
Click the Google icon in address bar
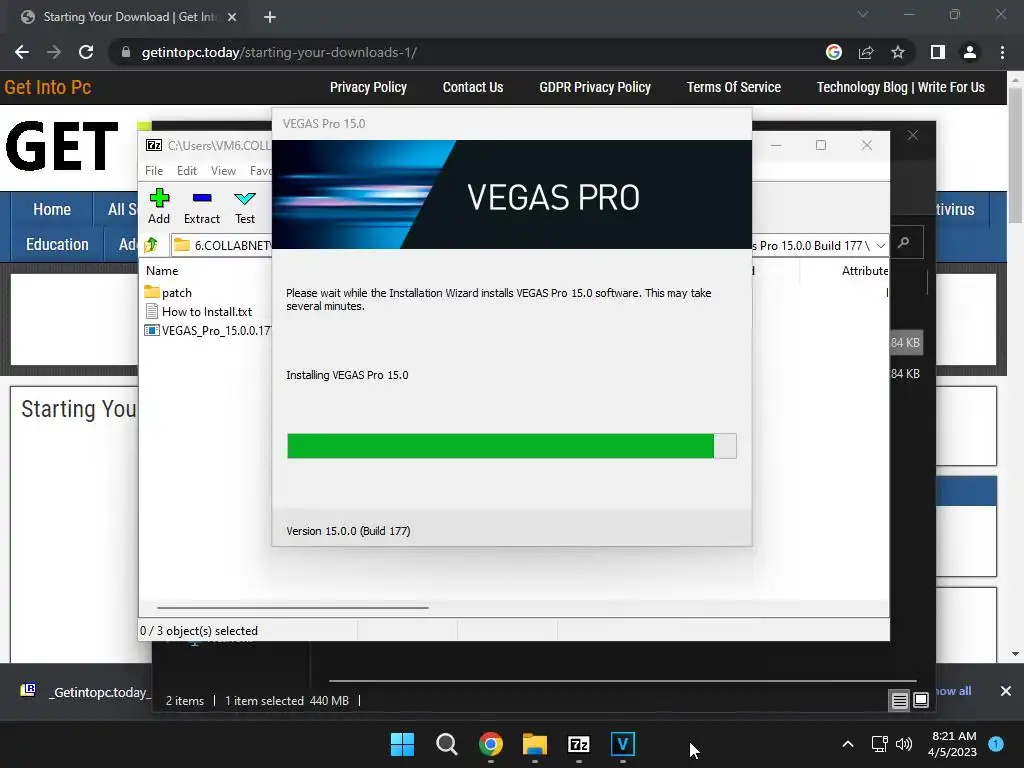click(x=834, y=52)
